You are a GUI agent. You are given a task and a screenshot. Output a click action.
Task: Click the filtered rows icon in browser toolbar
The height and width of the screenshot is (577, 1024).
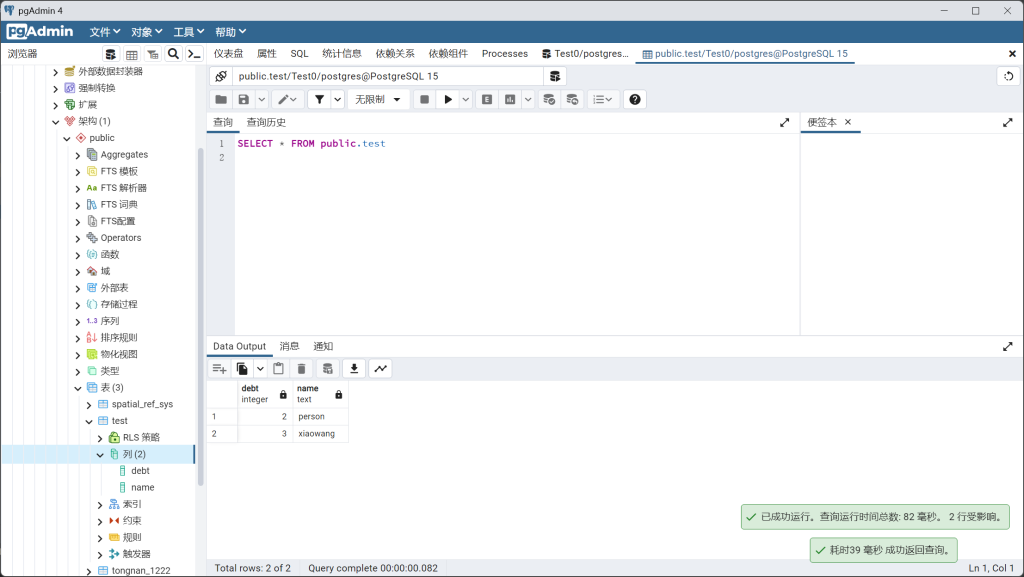pyautogui.click(x=153, y=54)
